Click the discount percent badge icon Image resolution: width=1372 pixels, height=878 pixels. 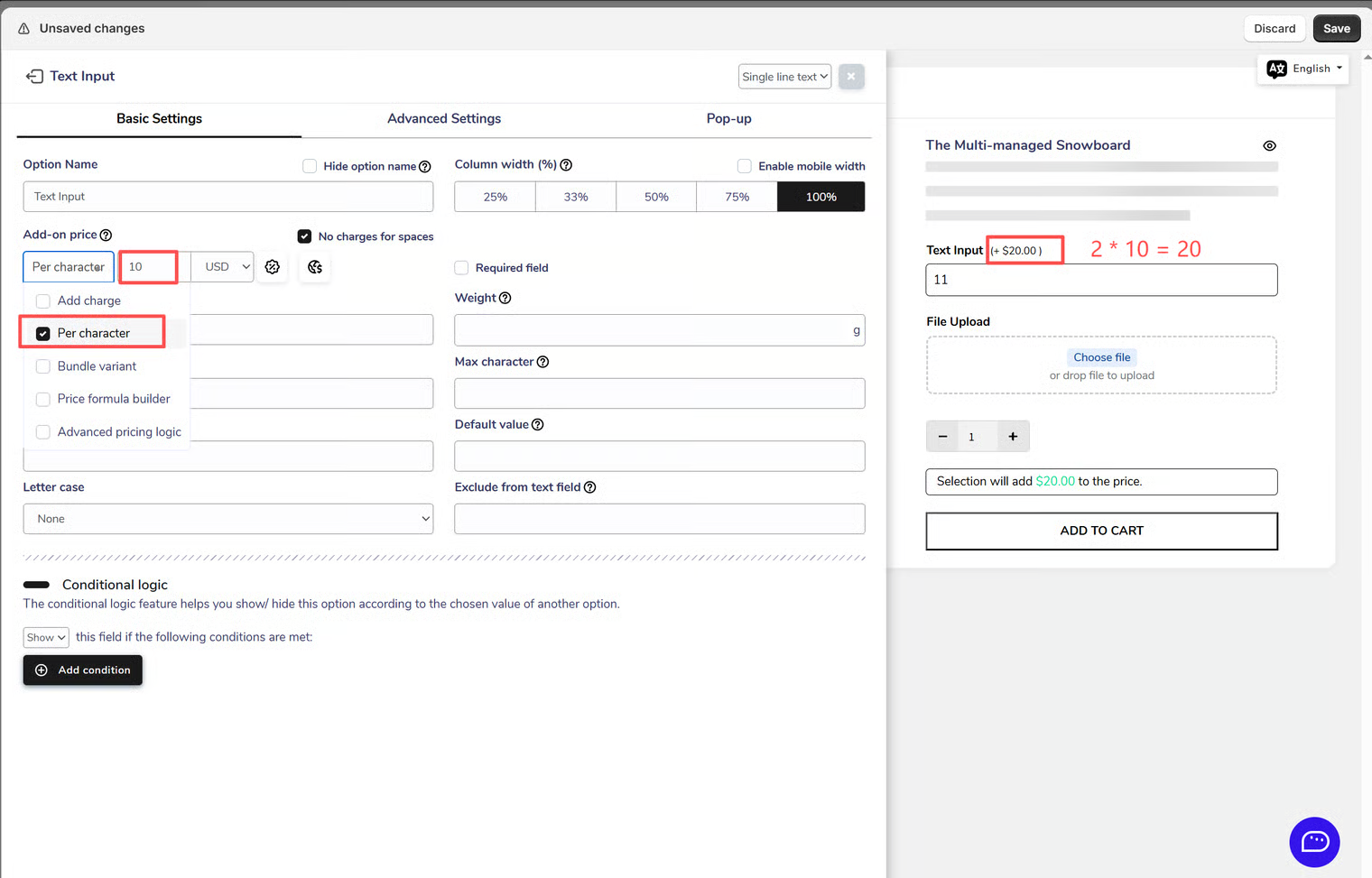pos(273,267)
